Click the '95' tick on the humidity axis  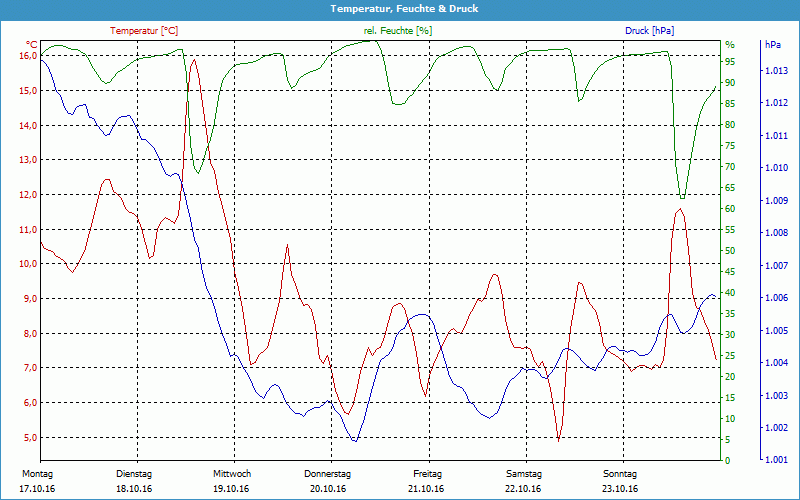pyautogui.click(x=730, y=62)
